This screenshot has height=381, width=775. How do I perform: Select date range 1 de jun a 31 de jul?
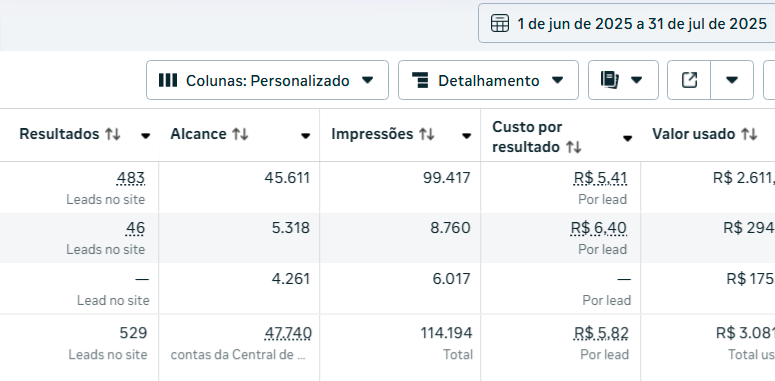642,23
